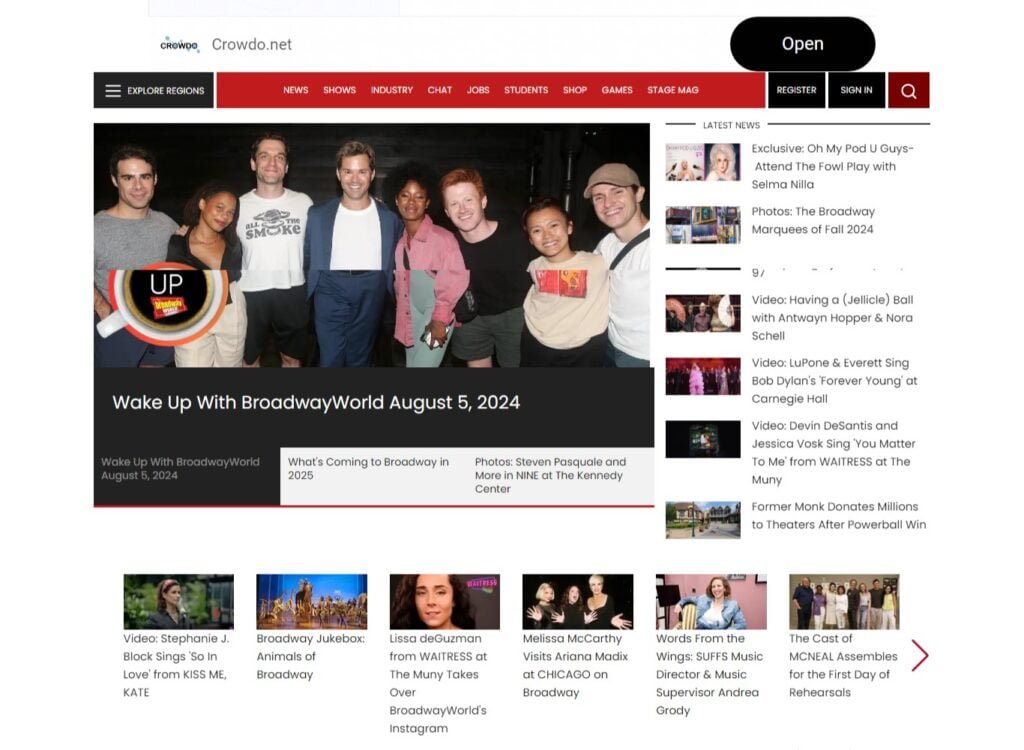
Task: Go to the GAMES section
Action: [617, 90]
